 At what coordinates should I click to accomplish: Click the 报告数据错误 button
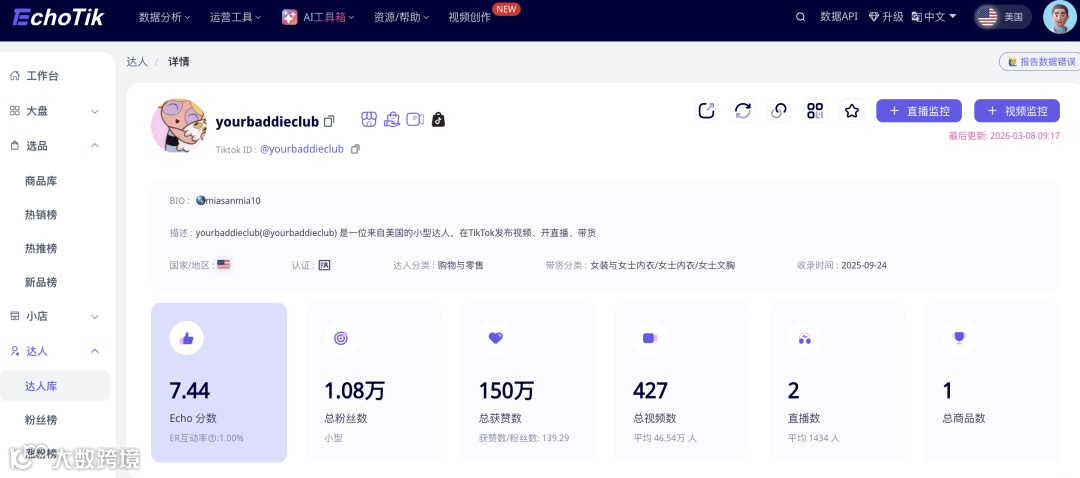tap(1041, 61)
